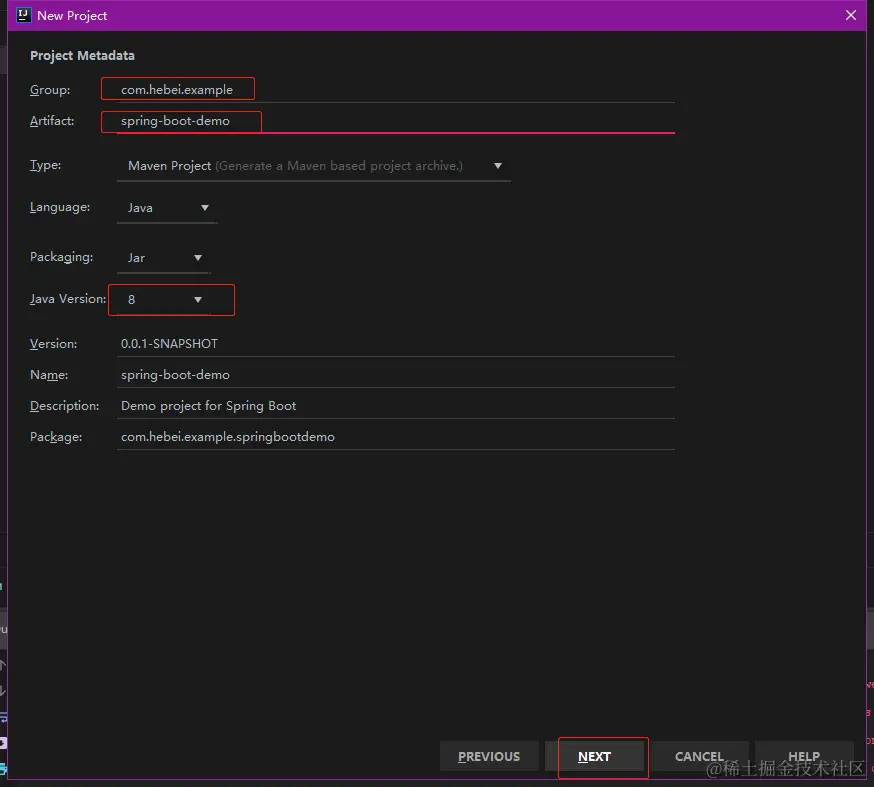Click the Packaging: label
This screenshot has width=874, height=787.
(61, 257)
